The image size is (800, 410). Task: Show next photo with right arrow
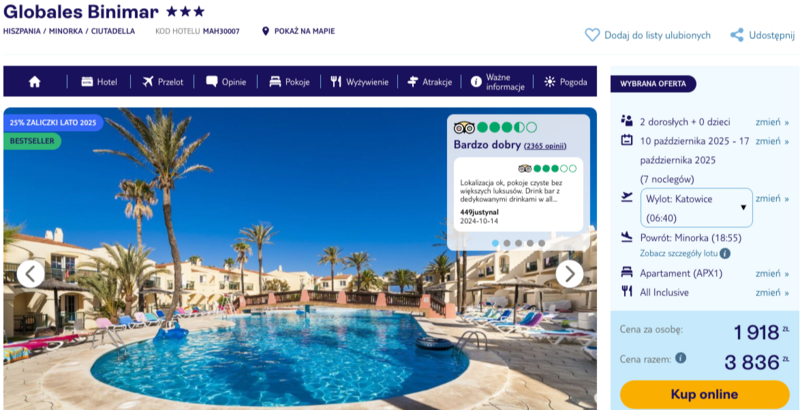(569, 274)
